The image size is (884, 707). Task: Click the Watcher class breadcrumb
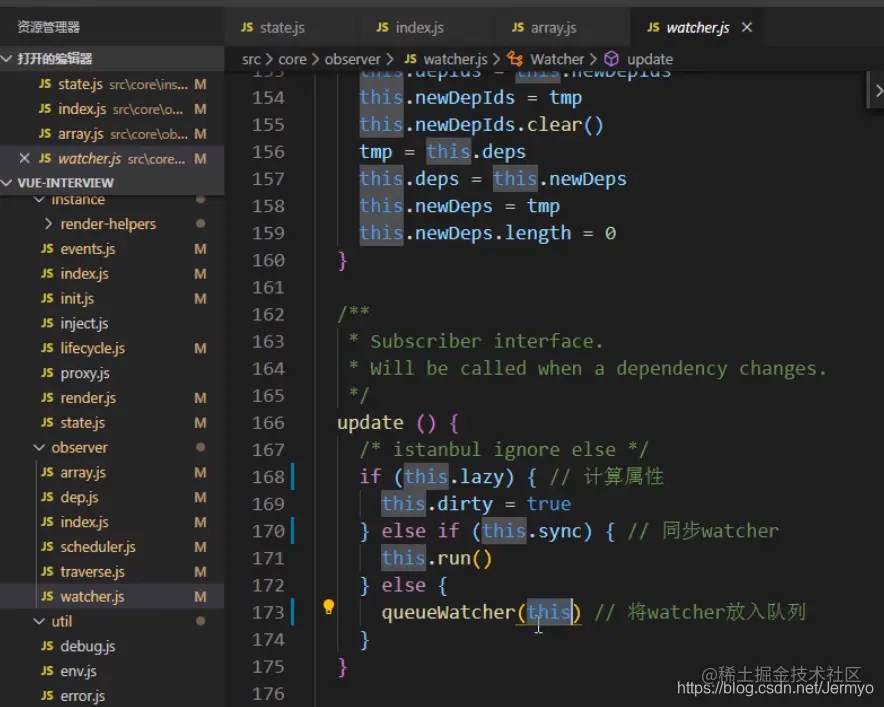click(556, 59)
